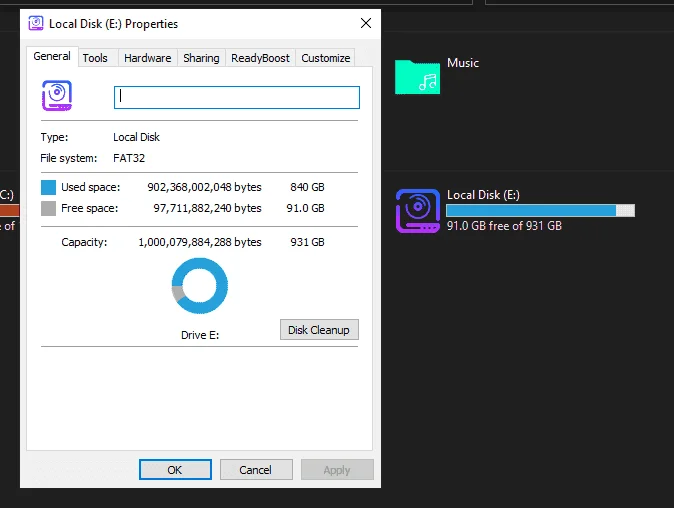The image size is (674, 508).
Task: Click the Disk Cleanup button
Action: (x=319, y=330)
